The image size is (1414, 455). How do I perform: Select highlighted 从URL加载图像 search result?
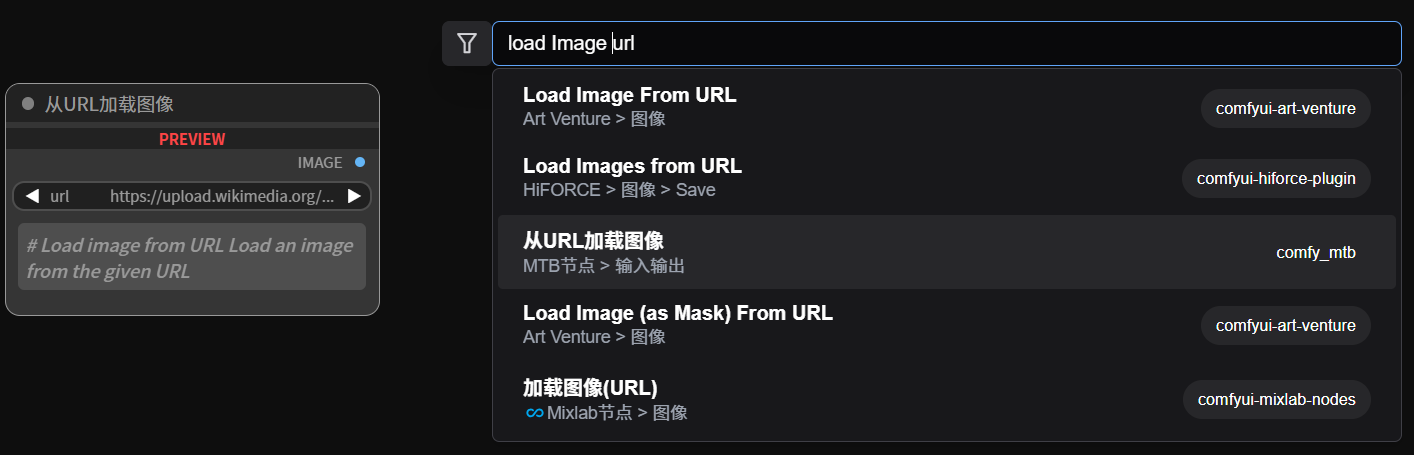point(946,252)
